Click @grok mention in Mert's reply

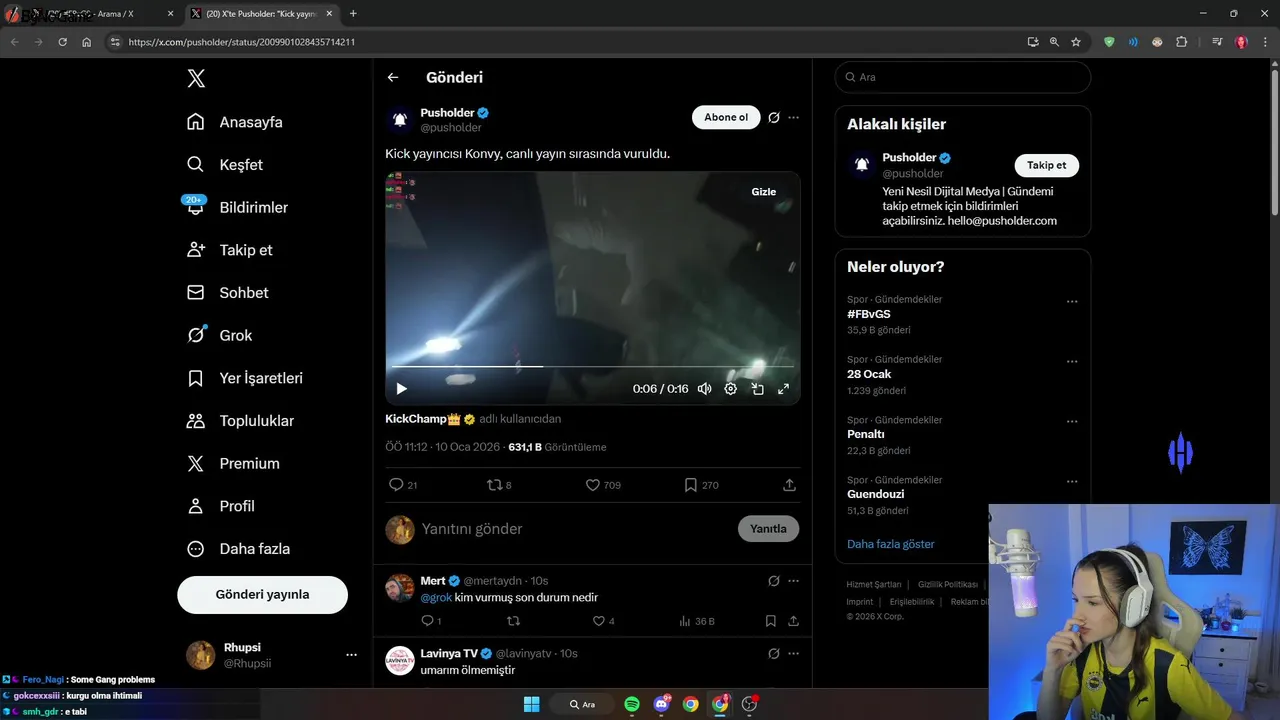coord(436,598)
